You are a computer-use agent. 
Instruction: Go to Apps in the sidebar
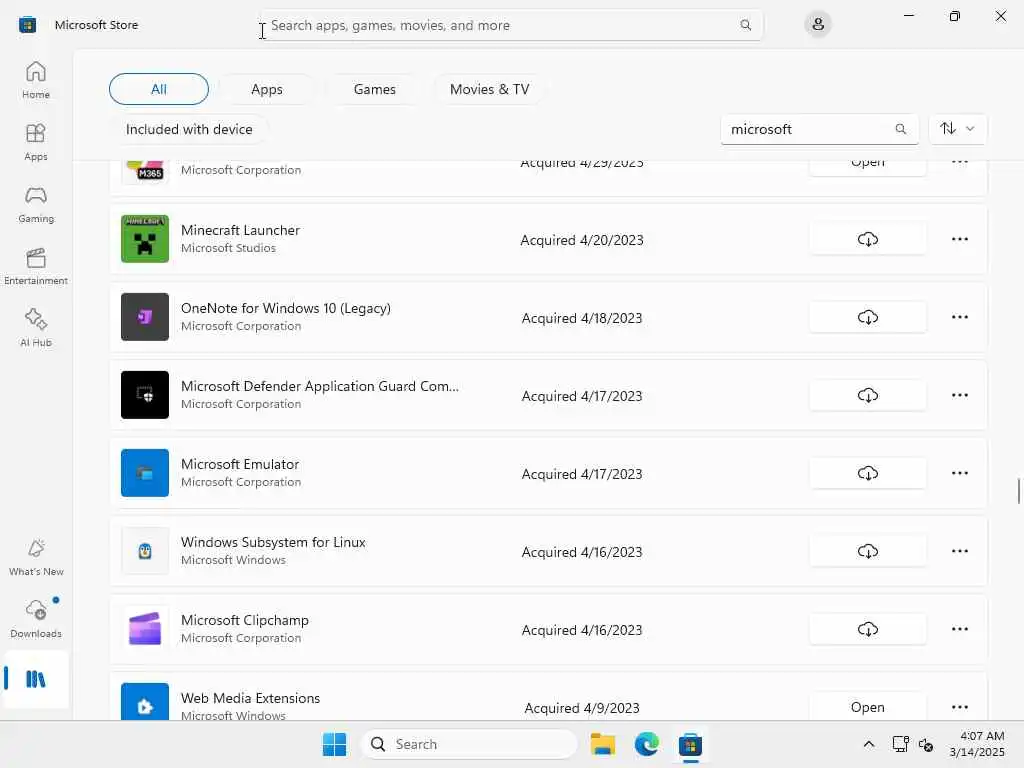[x=36, y=142]
